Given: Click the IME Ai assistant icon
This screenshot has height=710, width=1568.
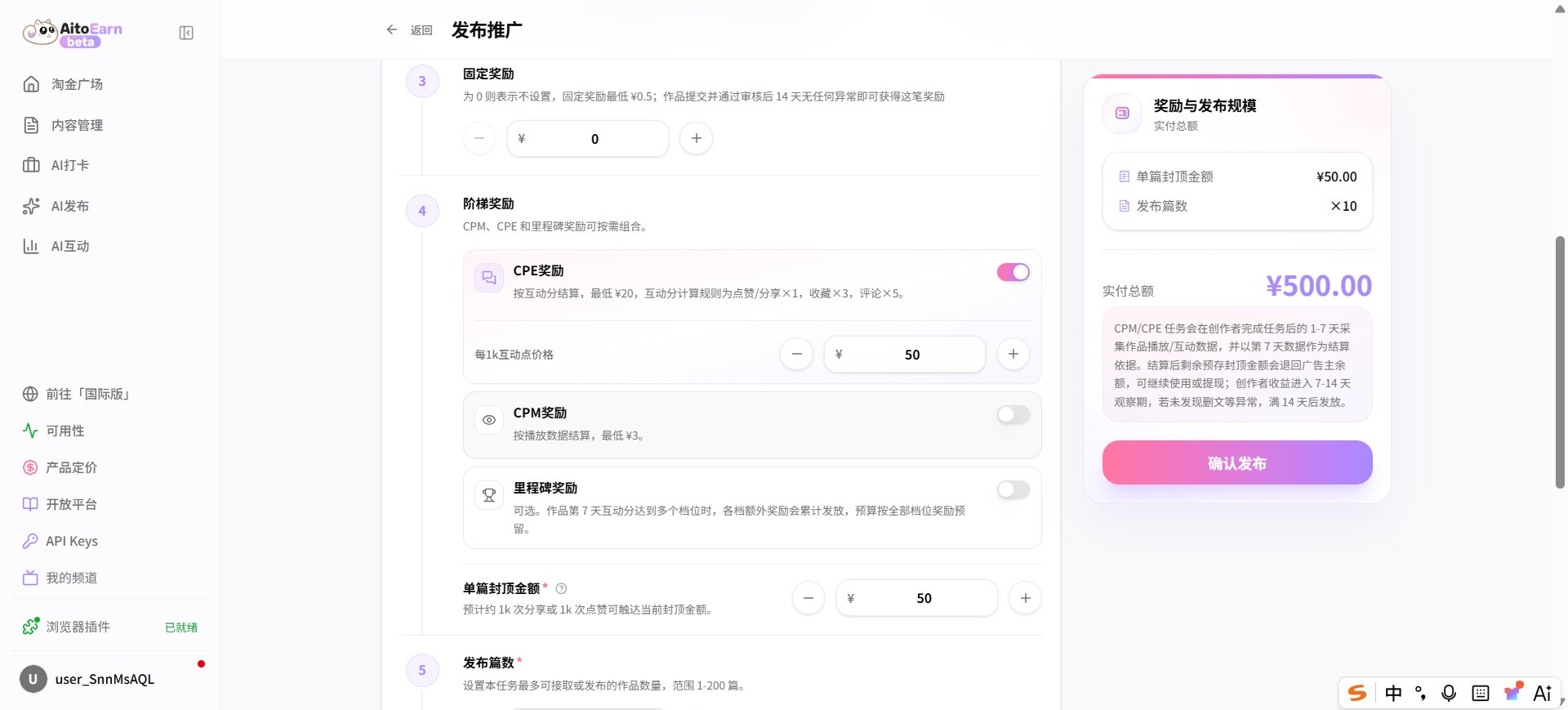Looking at the screenshot, I should click(x=1542, y=693).
